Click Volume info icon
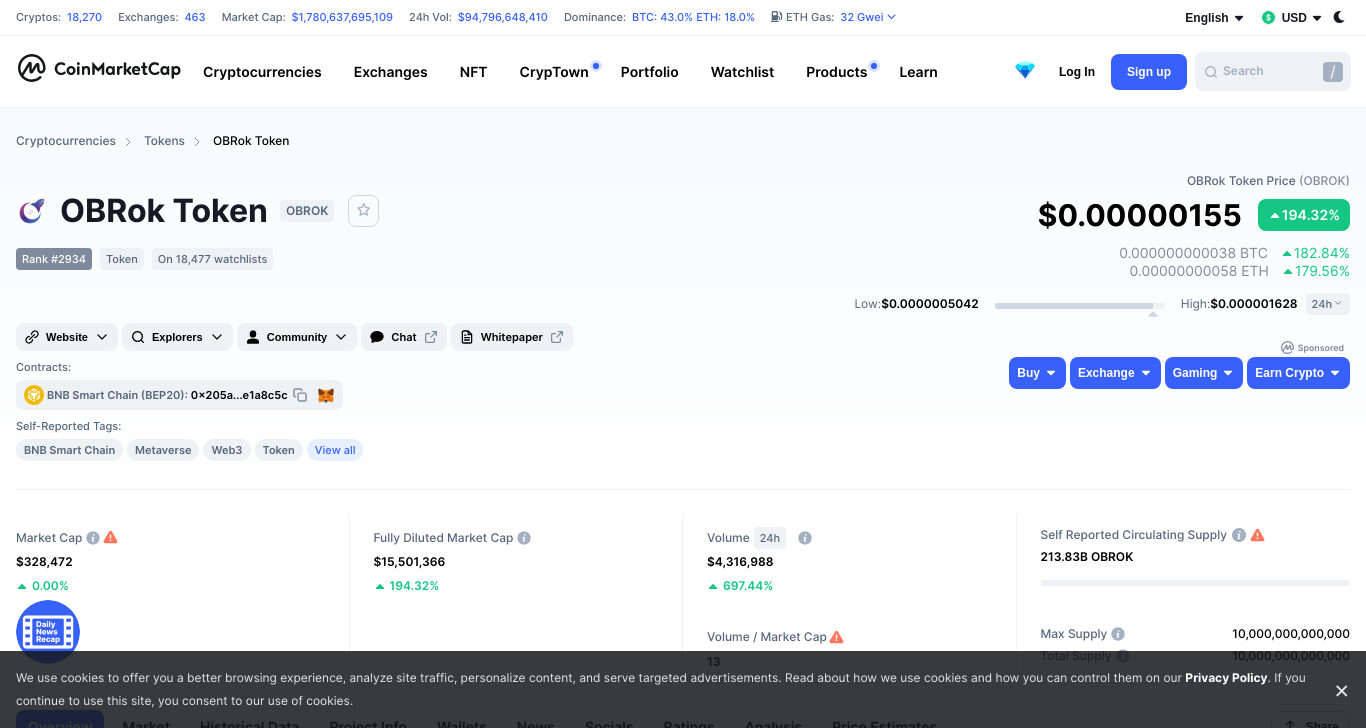The width and height of the screenshot is (1366, 728). point(805,538)
